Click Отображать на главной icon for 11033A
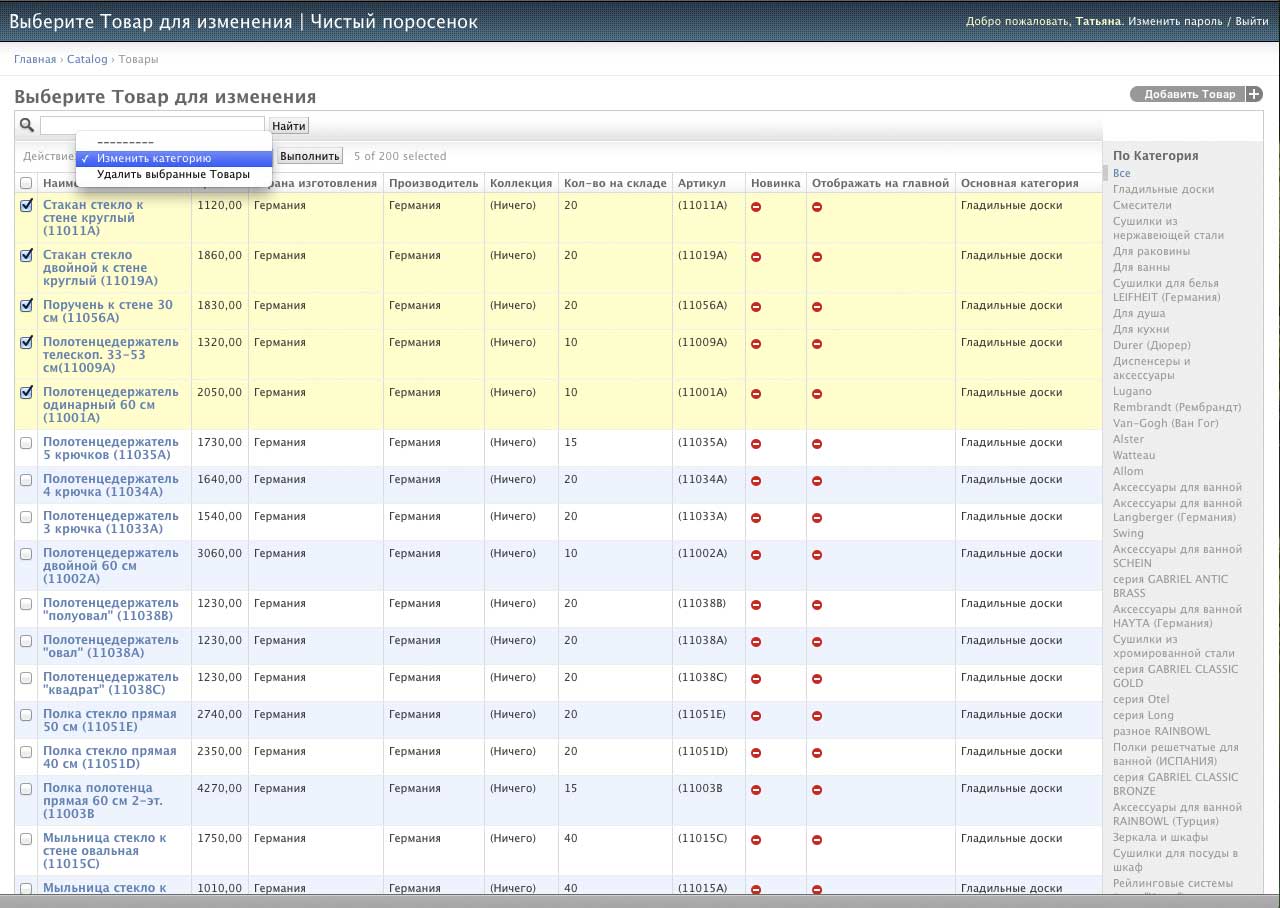The image size is (1280, 908). (817, 518)
